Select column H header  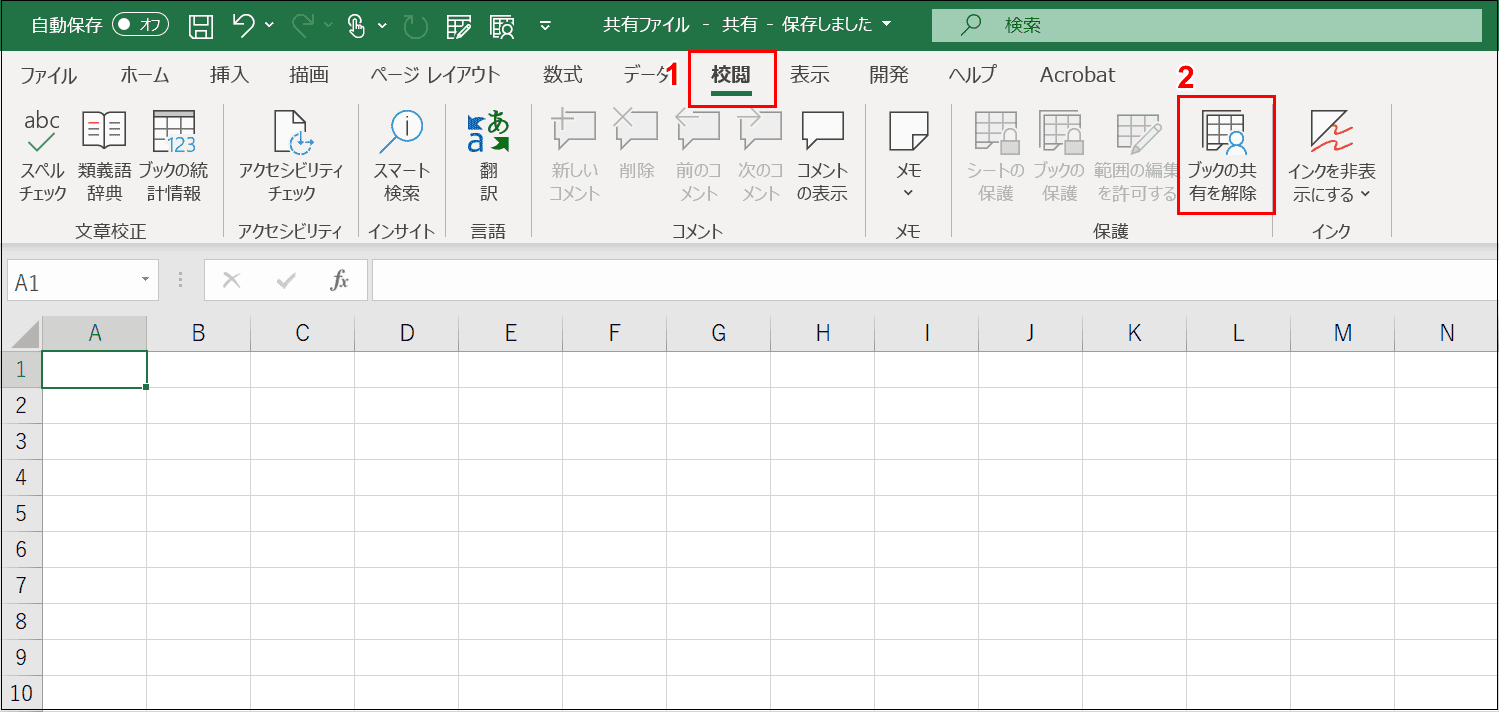823,333
